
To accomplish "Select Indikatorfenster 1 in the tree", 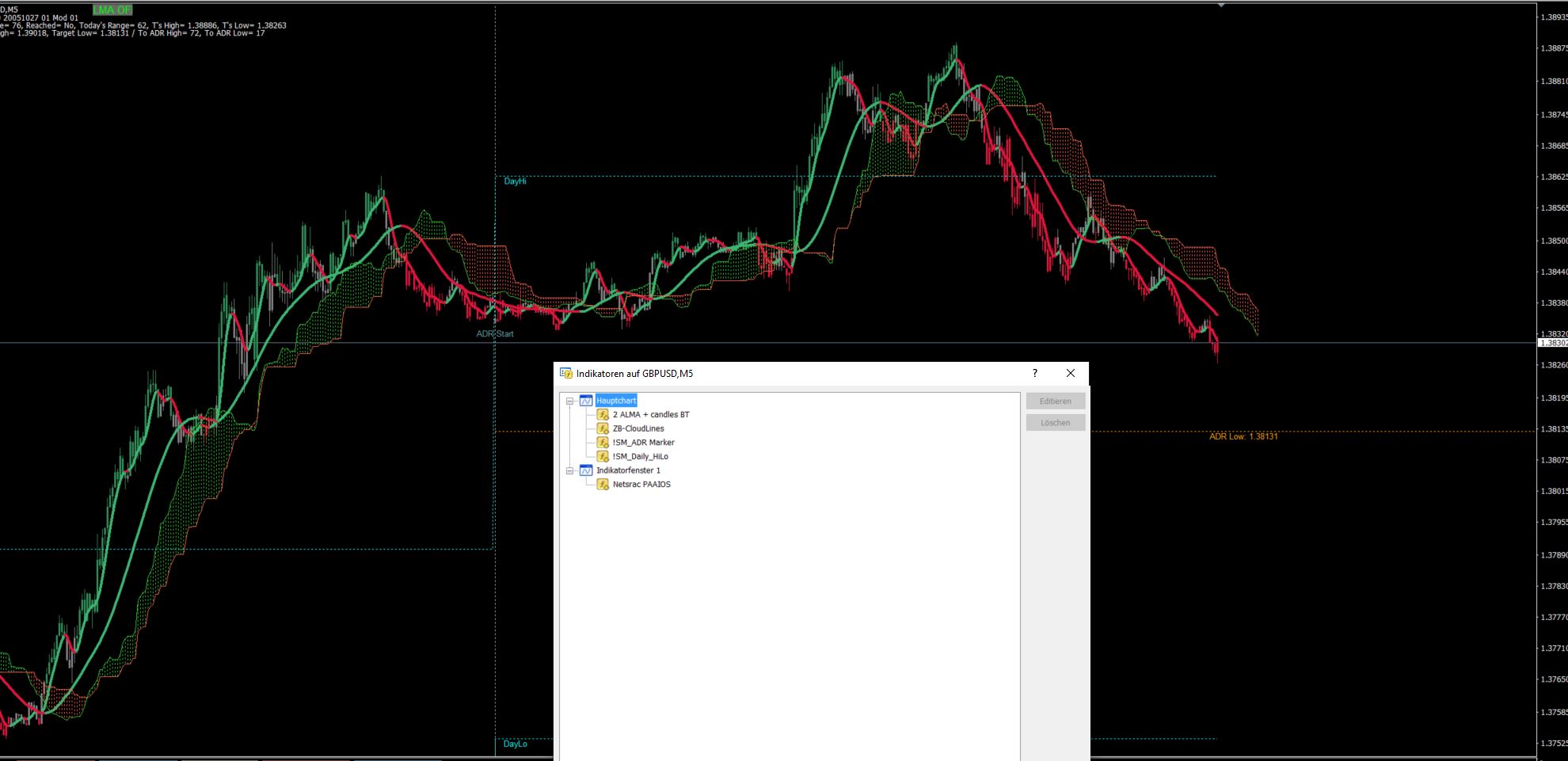I will pyautogui.click(x=628, y=470).
